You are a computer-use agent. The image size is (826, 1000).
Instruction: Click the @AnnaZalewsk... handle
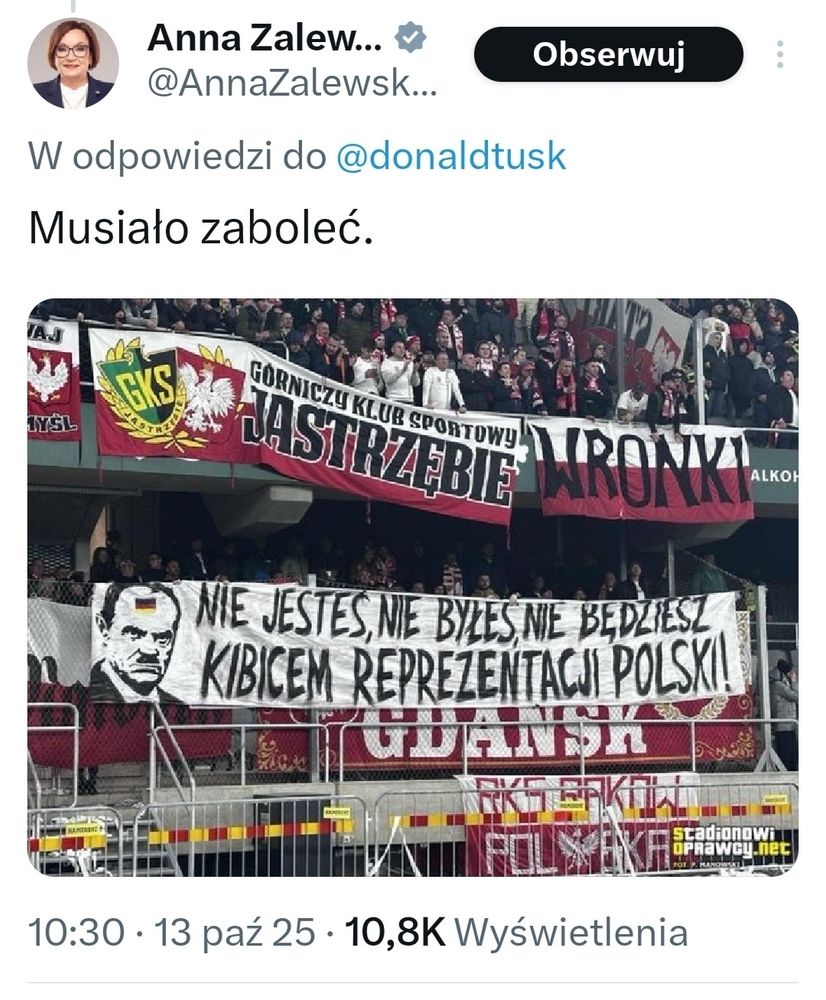pos(293,84)
